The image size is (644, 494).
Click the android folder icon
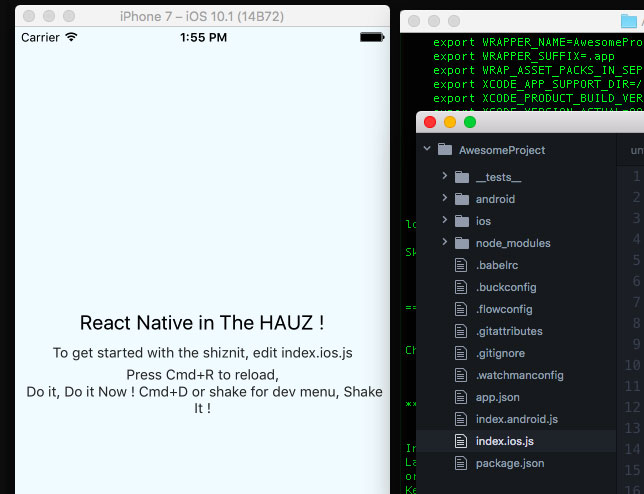coord(462,199)
